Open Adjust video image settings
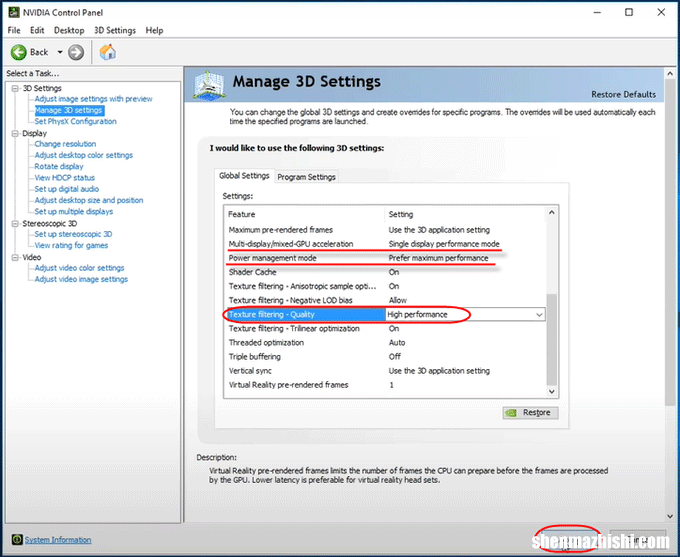Screen dimensions: 680x557 [x=81, y=279]
